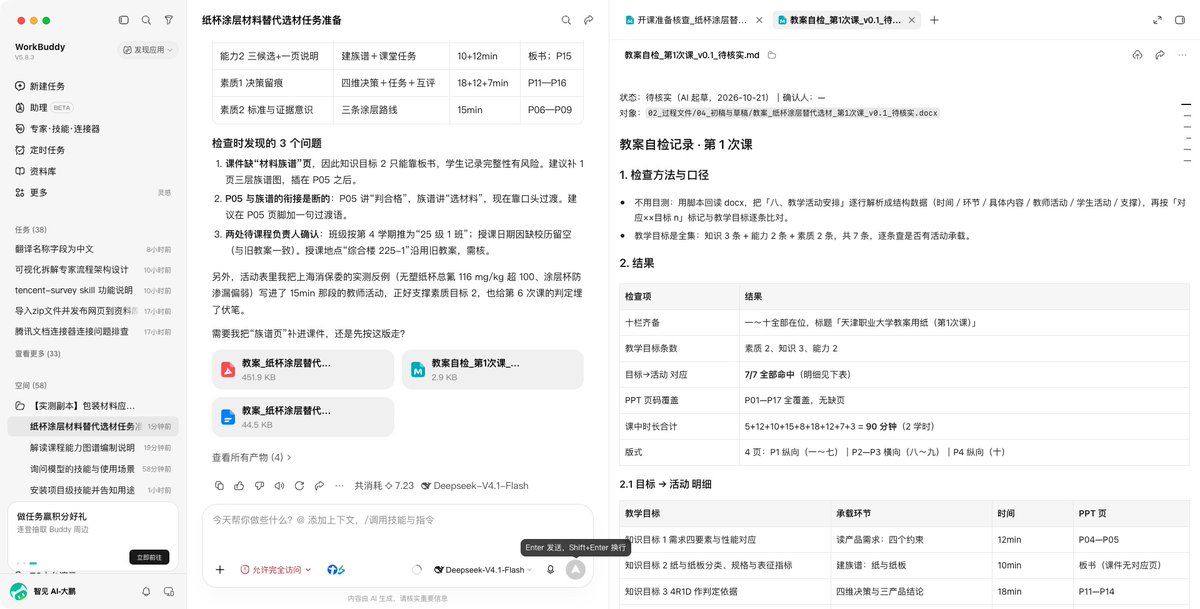Viewport: 1200px width, 609px height.
Task: Close the 开课准备核查 tab
Action: tap(759, 20)
